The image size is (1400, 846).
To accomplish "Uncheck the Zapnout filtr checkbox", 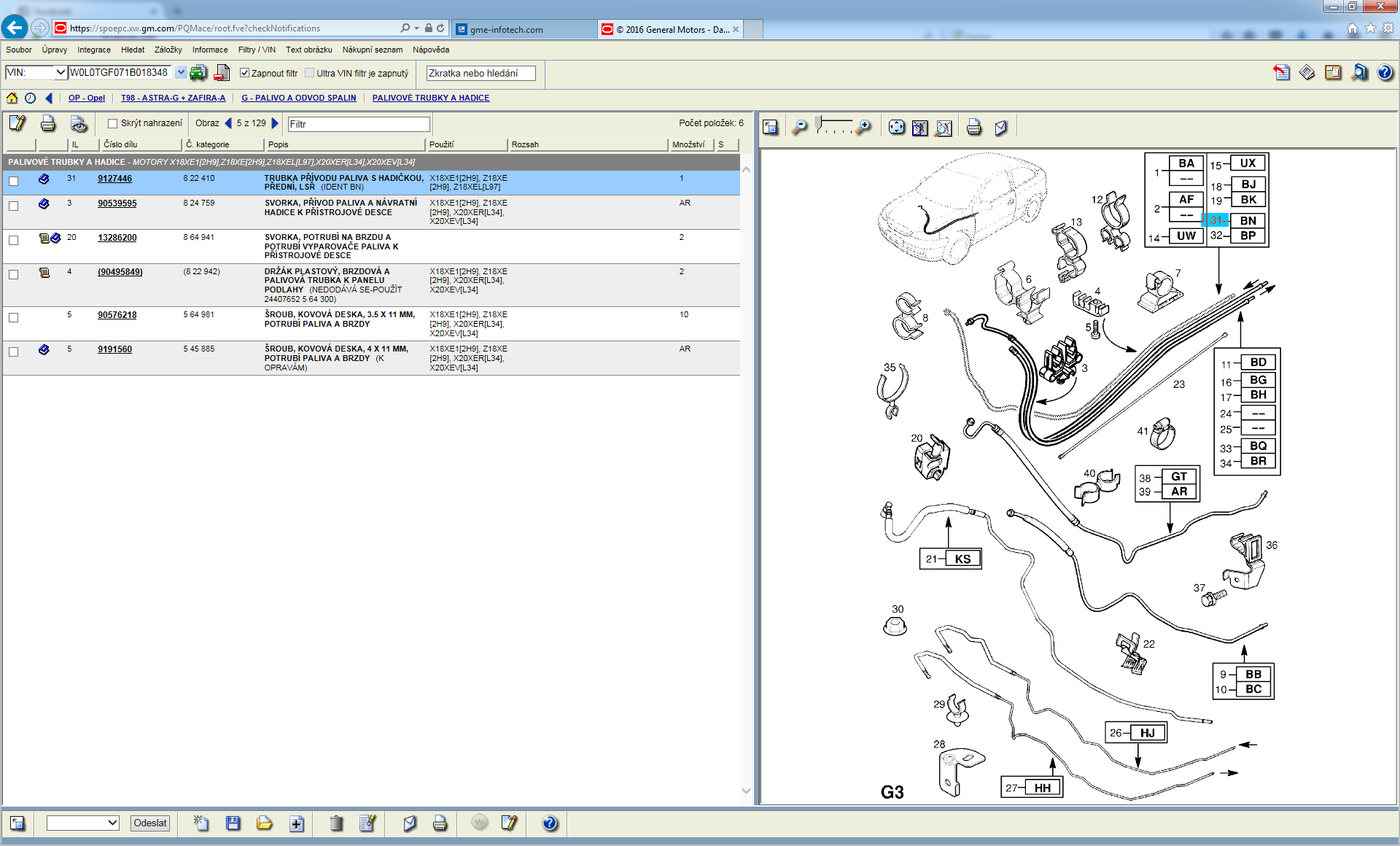I will pyautogui.click(x=245, y=73).
